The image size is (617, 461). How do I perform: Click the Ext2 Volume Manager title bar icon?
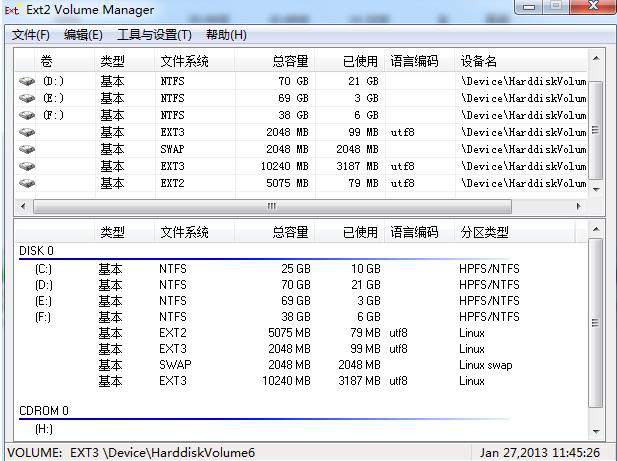click(12, 10)
